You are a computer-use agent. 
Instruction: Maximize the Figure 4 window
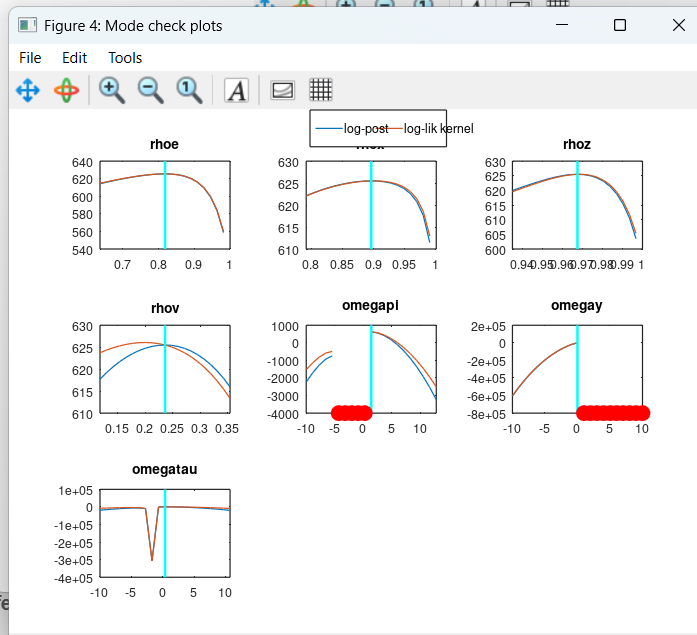(x=620, y=25)
